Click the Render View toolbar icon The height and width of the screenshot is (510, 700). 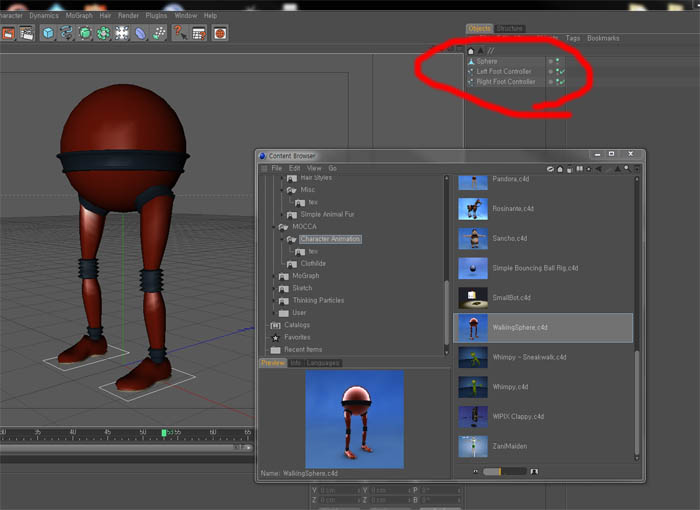tap(8, 33)
